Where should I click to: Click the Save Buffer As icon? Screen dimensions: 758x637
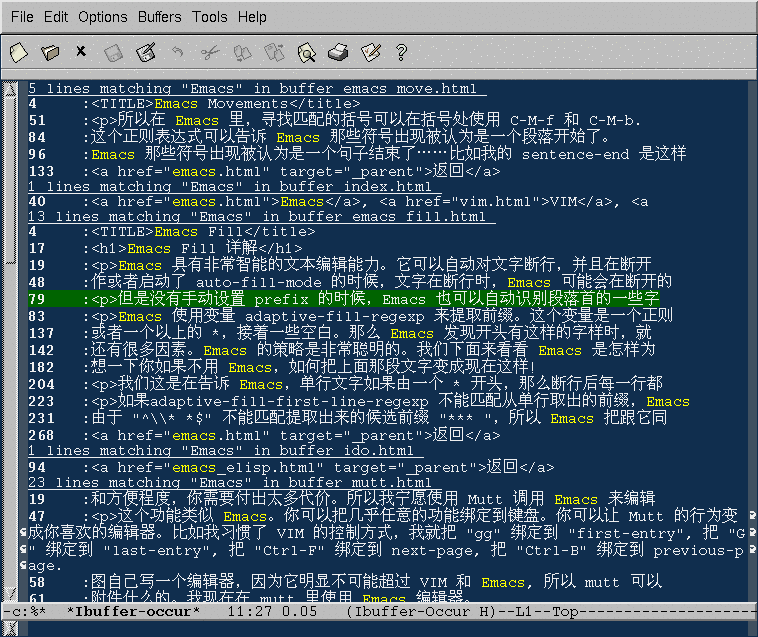tap(146, 51)
